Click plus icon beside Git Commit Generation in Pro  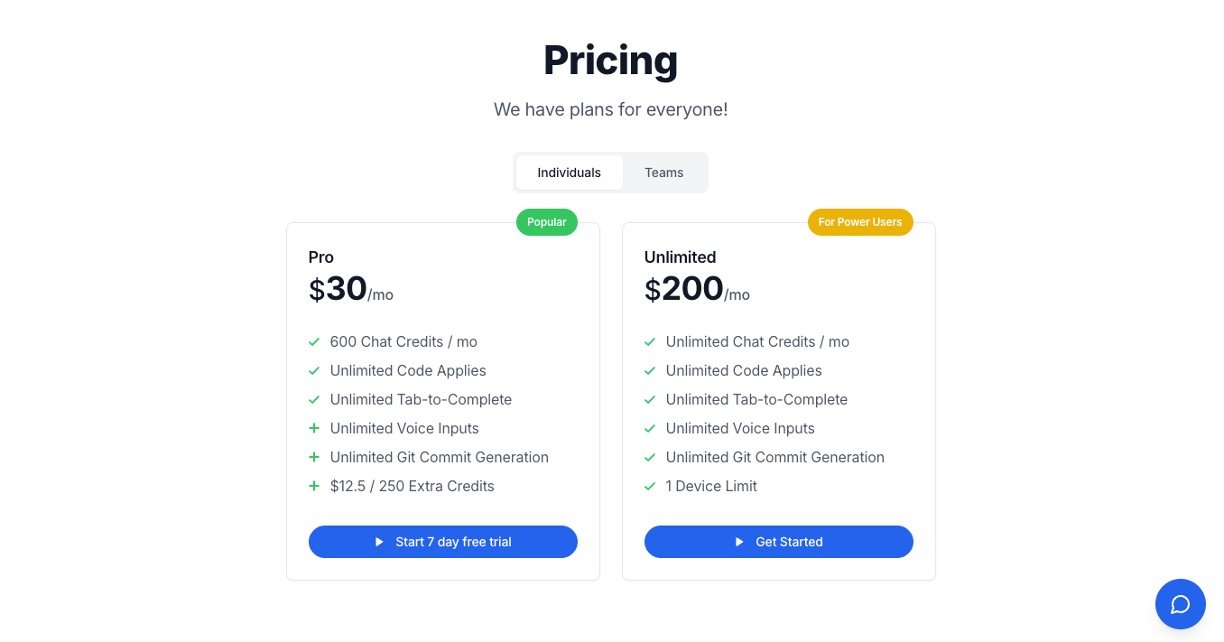(x=314, y=458)
